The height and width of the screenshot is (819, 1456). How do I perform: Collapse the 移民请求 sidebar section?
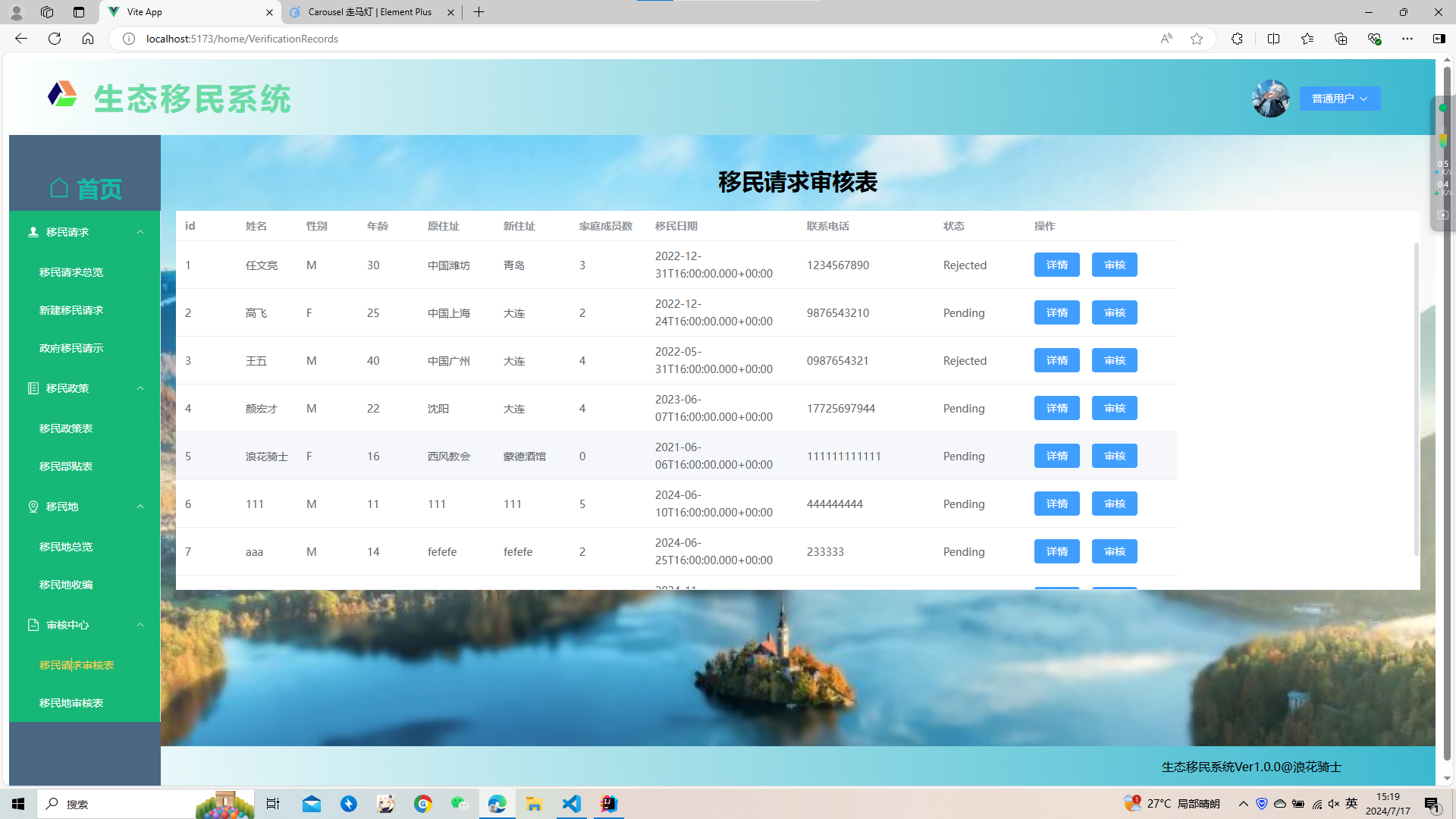(85, 232)
